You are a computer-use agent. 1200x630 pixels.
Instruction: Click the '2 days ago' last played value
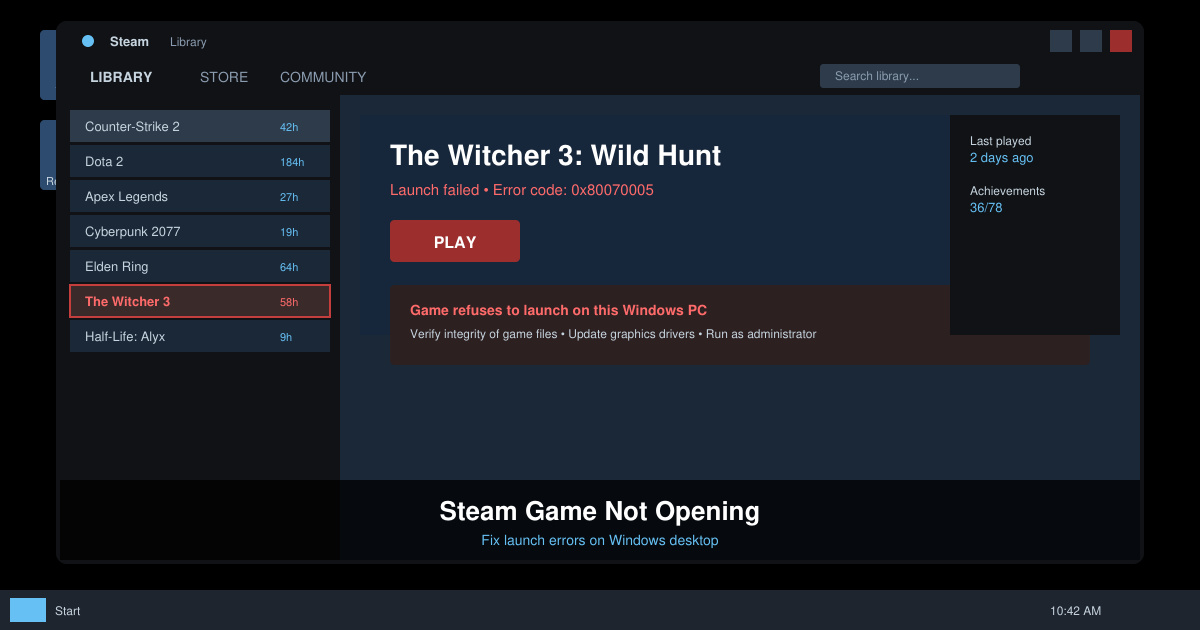pyautogui.click(x=1001, y=158)
